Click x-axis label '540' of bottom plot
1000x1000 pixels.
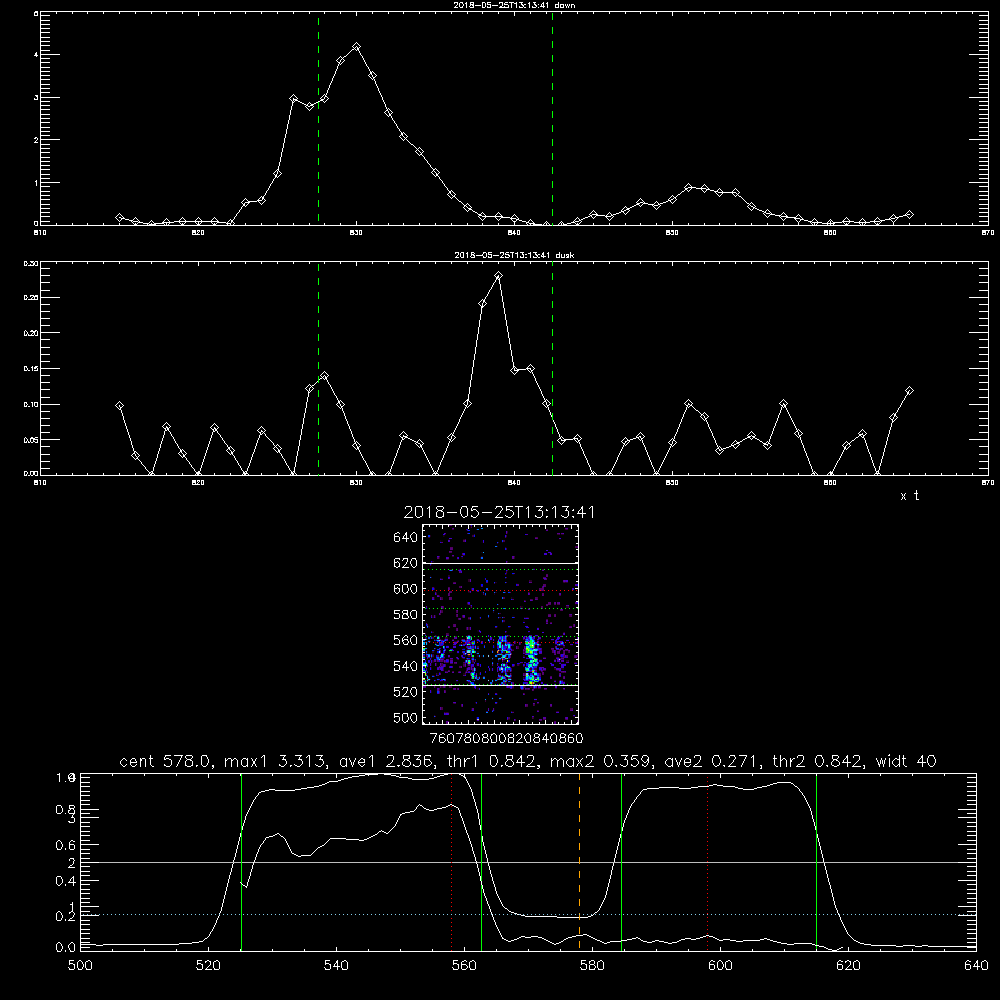[336, 966]
